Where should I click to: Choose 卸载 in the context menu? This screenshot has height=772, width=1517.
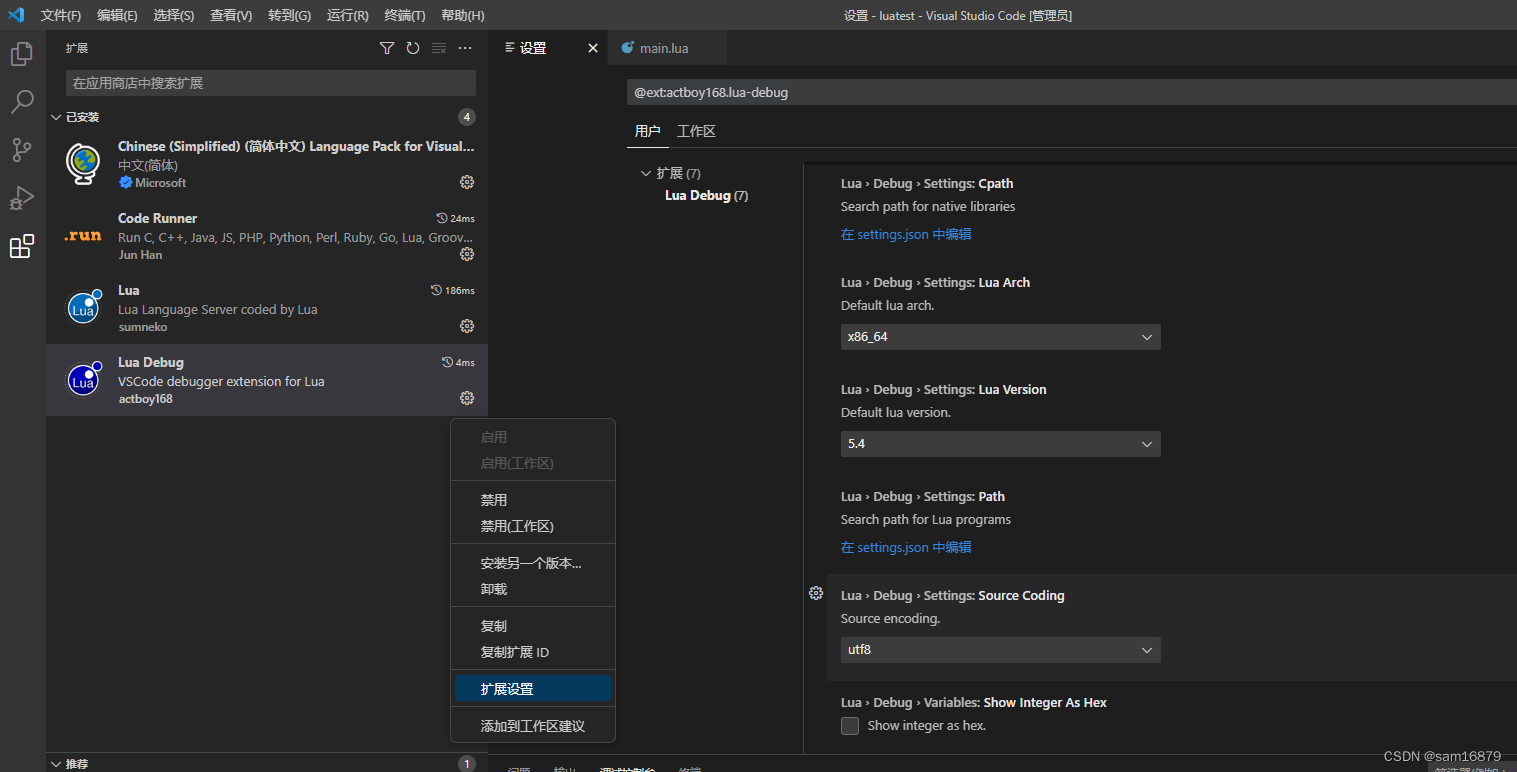tap(533, 589)
